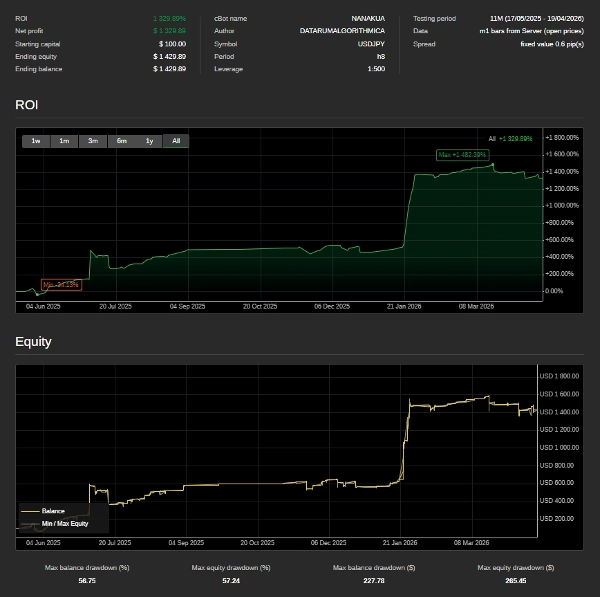The width and height of the screenshot is (600, 597).
Task: Toggle the Min / Max Equity legend entry
Action: tap(64, 523)
